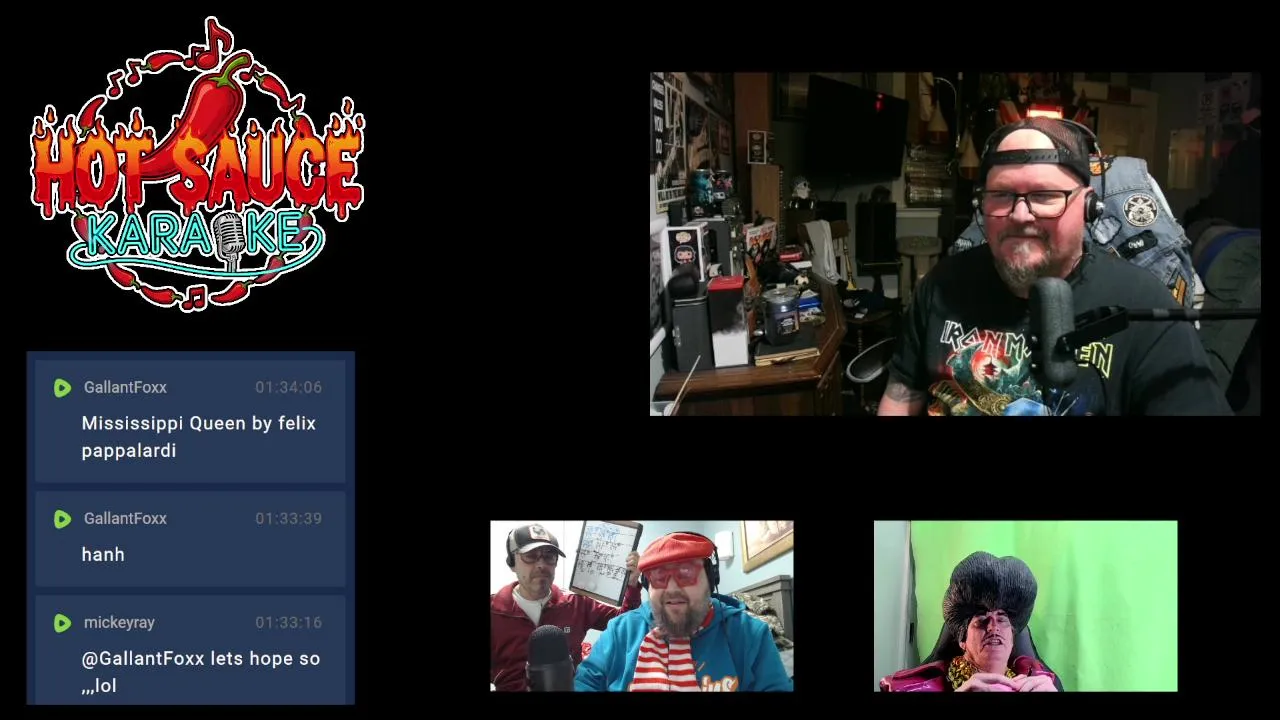
Task: Click the green play icon beside GallantFoxx at 01:33:39
Action: pyautogui.click(x=62, y=519)
